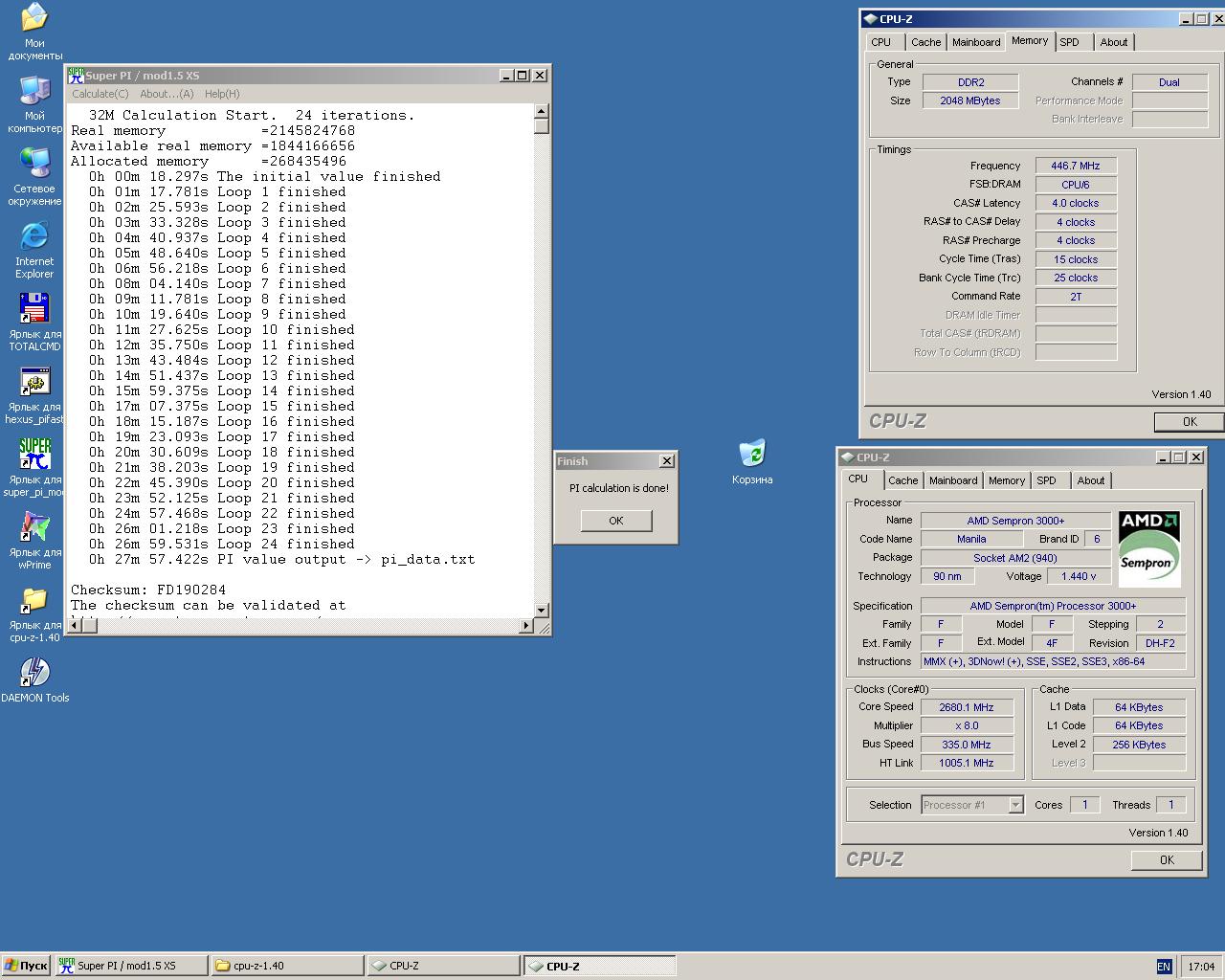Switch to Memory tab in lower CPU-Z window

click(x=1007, y=480)
